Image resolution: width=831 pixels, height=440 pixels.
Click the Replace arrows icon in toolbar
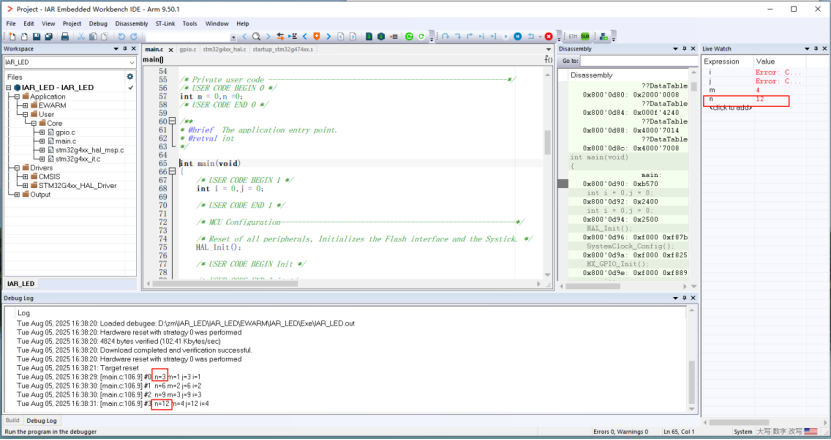[x=280, y=37]
